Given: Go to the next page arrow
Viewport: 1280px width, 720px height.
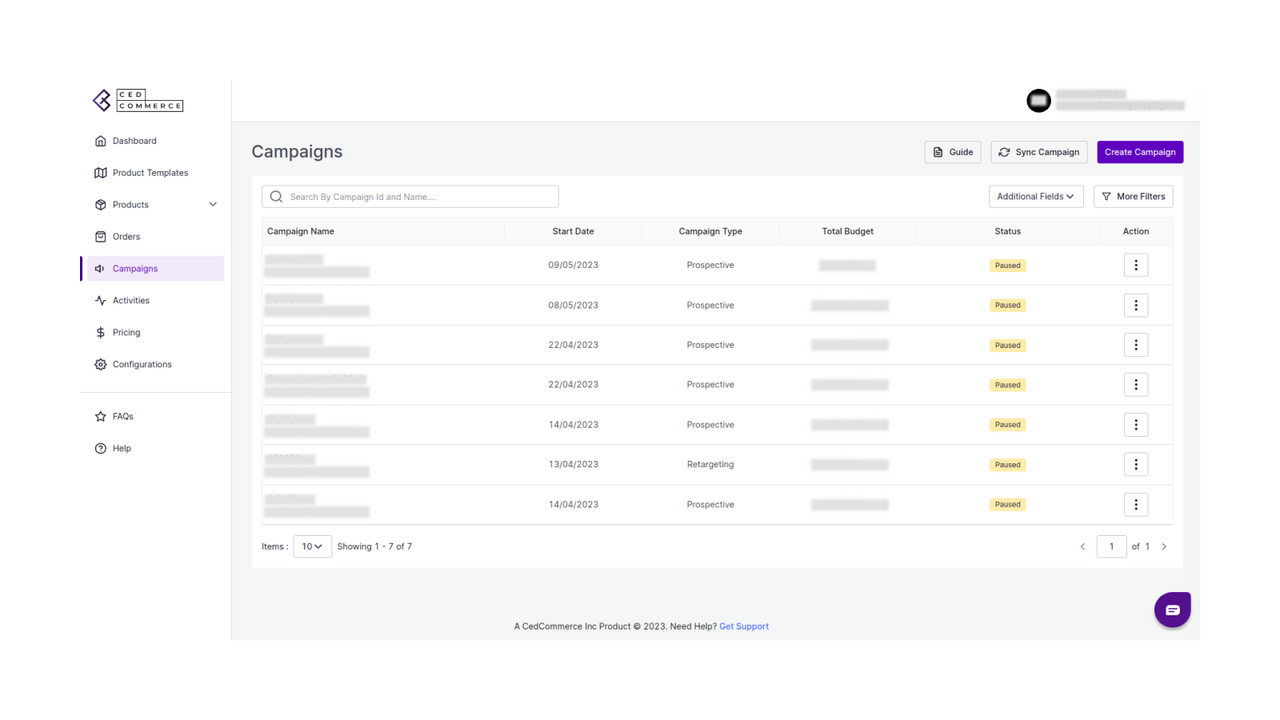Looking at the screenshot, I should [x=1164, y=547].
